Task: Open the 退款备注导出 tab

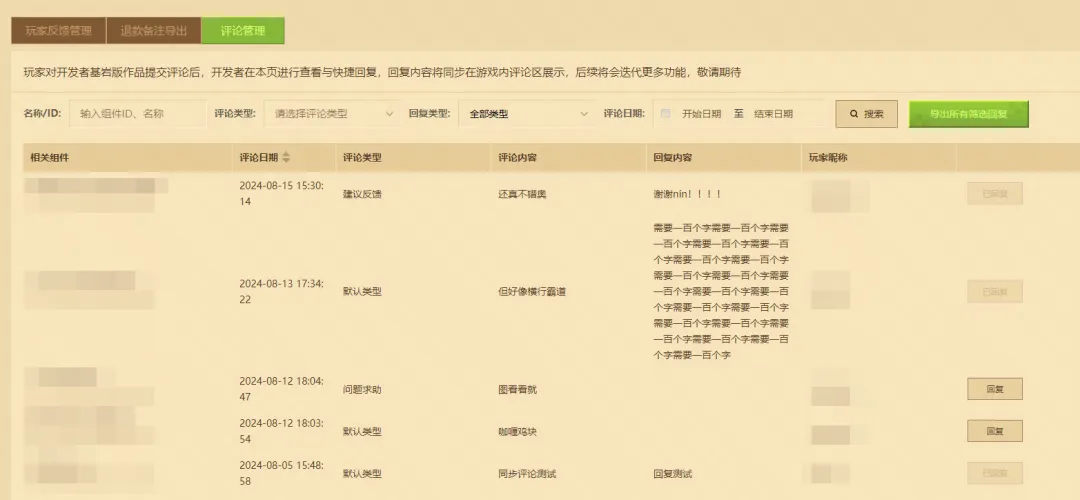Action: (153, 31)
